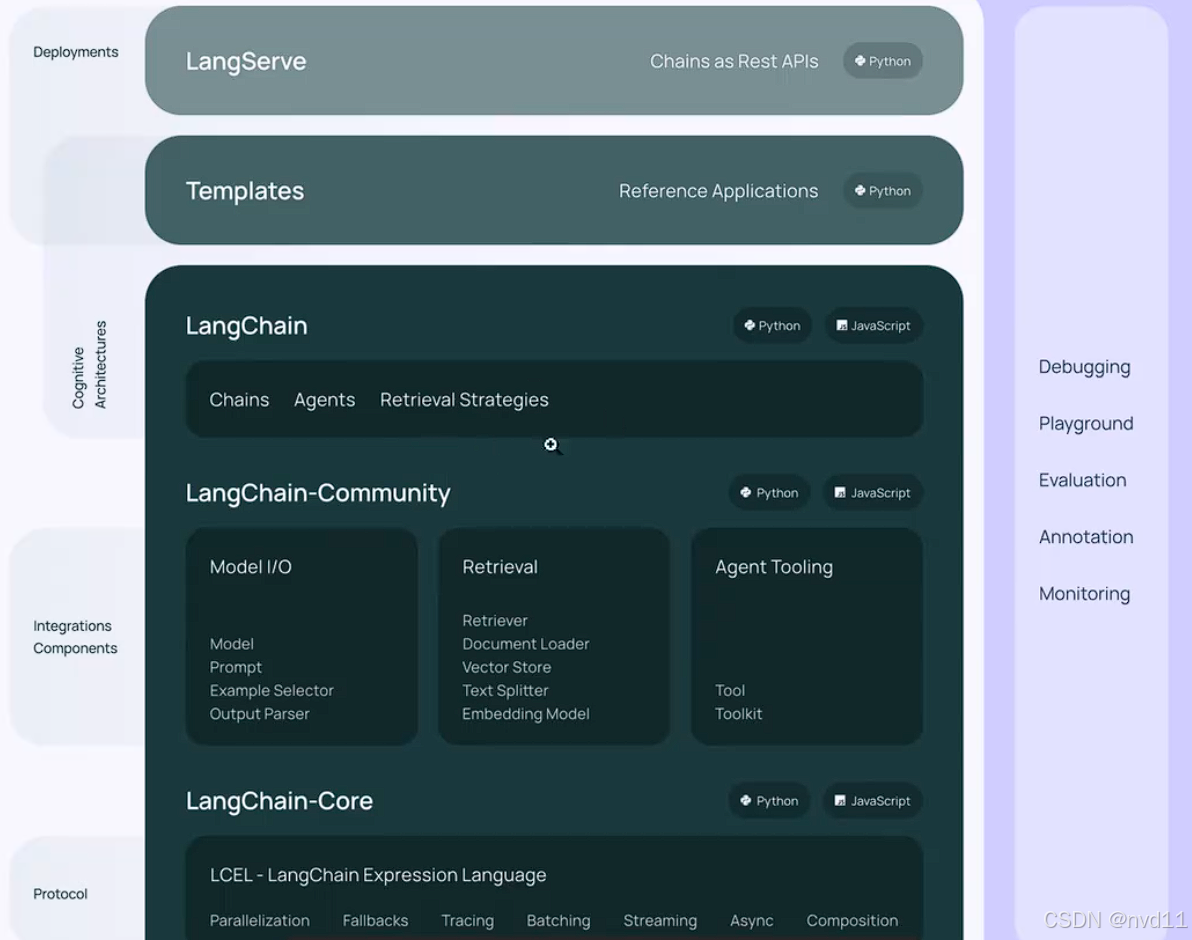Click the Agent Tooling card title
Screen dimensions: 1192x940
774,568
